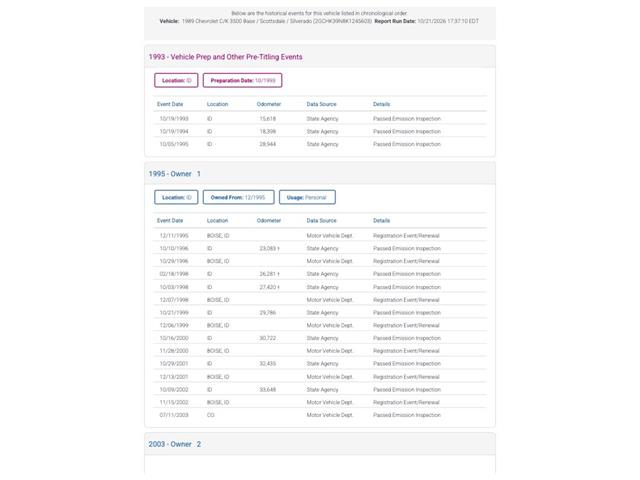Click the event date 07/11/2003
This screenshot has width=640, height=480.
coord(174,415)
